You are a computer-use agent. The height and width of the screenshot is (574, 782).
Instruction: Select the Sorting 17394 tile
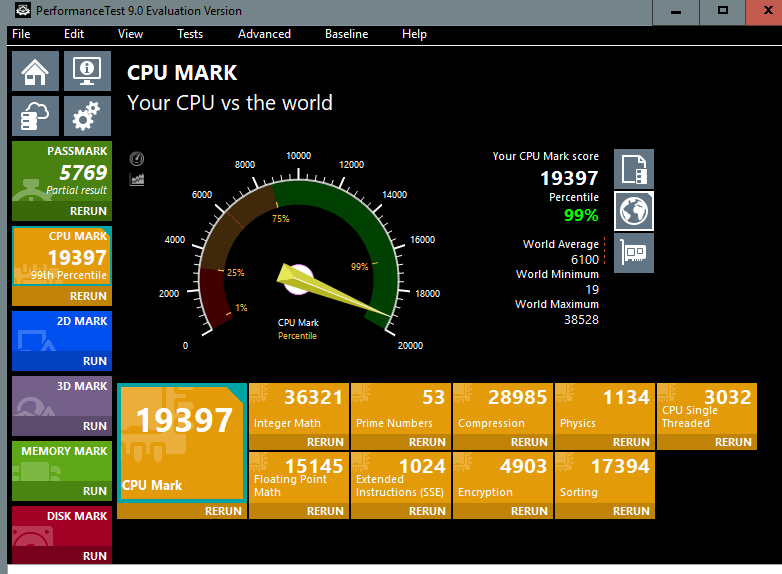coord(605,477)
